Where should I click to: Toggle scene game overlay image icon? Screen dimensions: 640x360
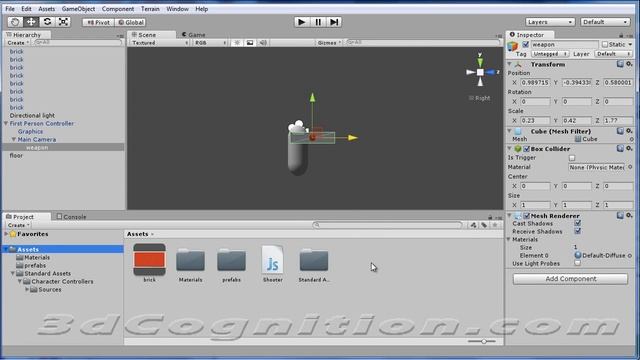coord(250,42)
